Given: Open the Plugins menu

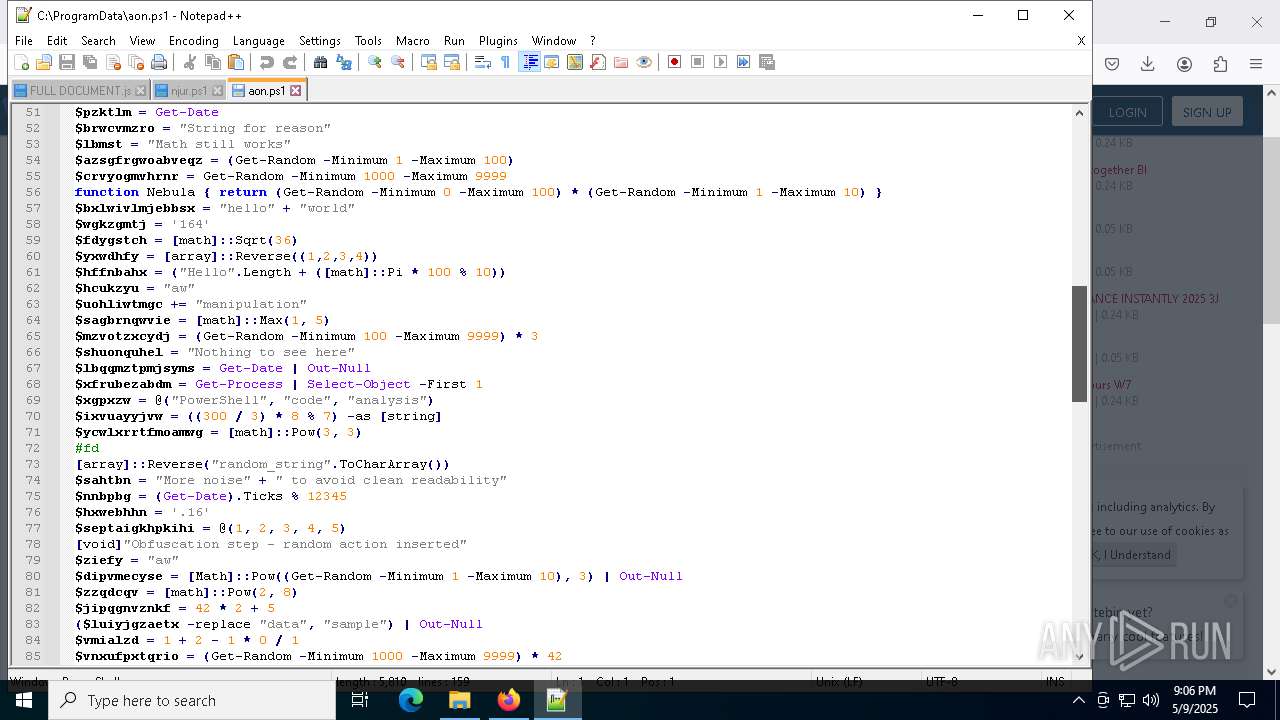Looking at the screenshot, I should click(498, 41).
